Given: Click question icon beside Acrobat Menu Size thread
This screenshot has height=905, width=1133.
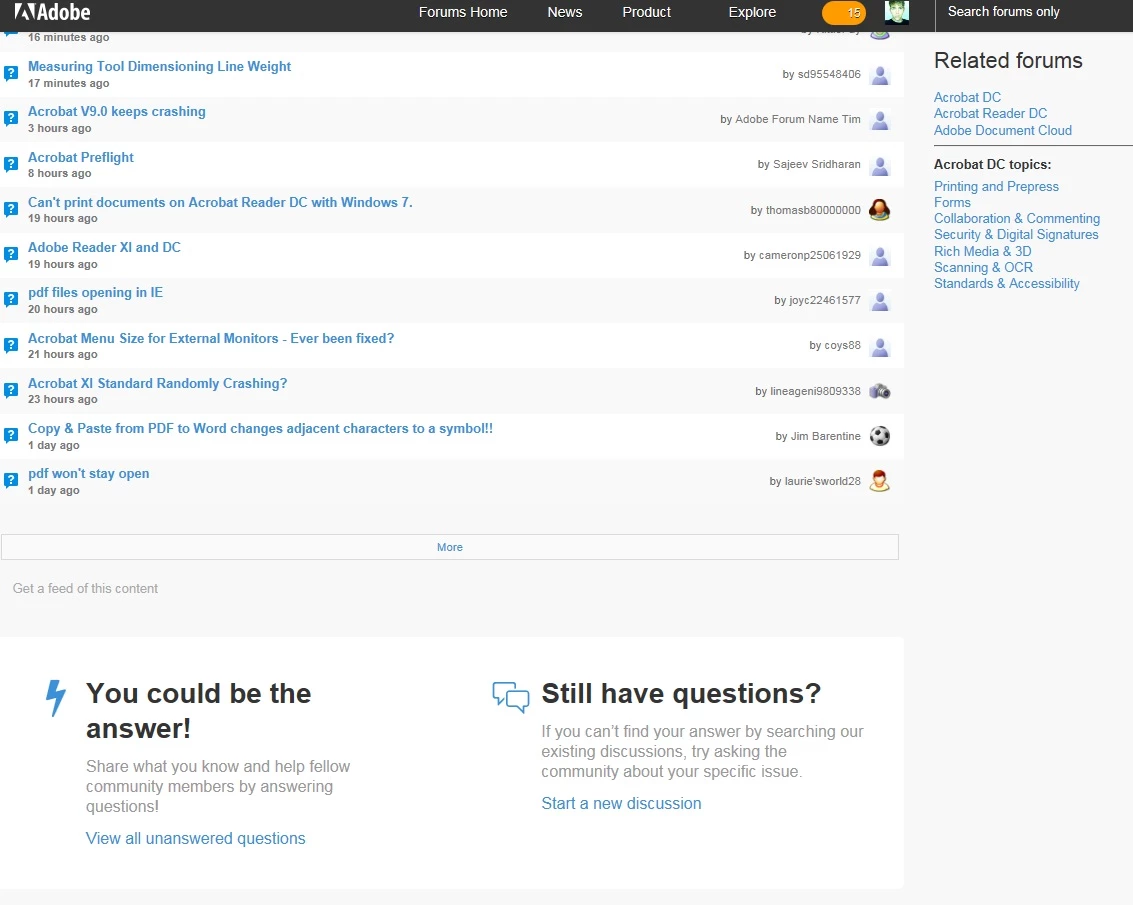Looking at the screenshot, I should (x=11, y=345).
